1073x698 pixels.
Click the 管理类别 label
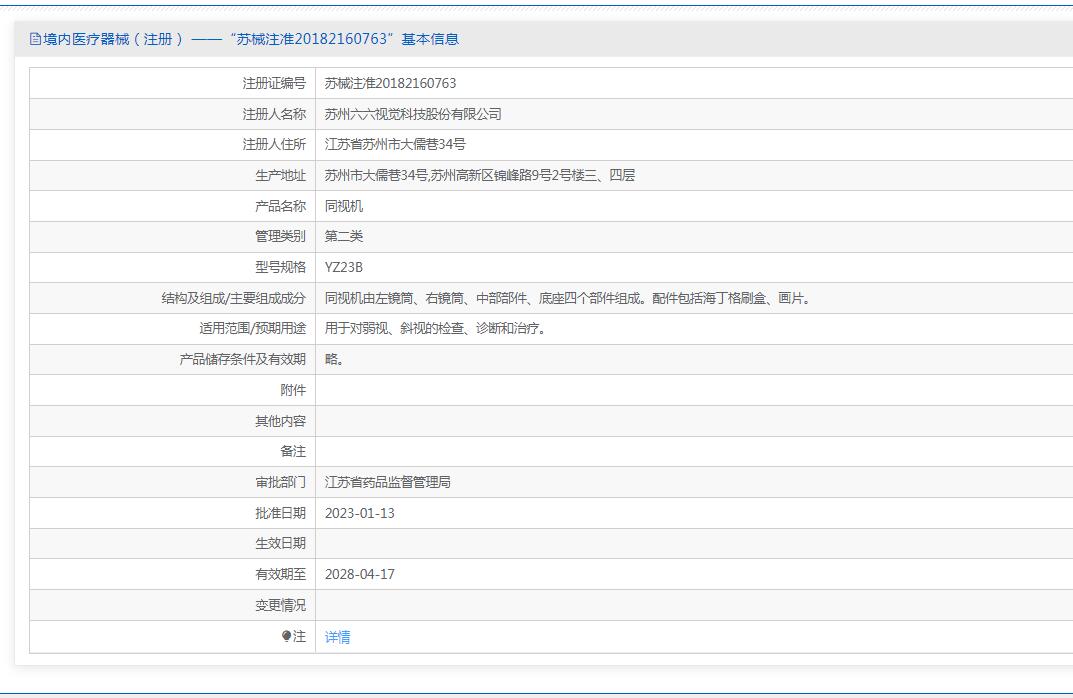(280, 236)
